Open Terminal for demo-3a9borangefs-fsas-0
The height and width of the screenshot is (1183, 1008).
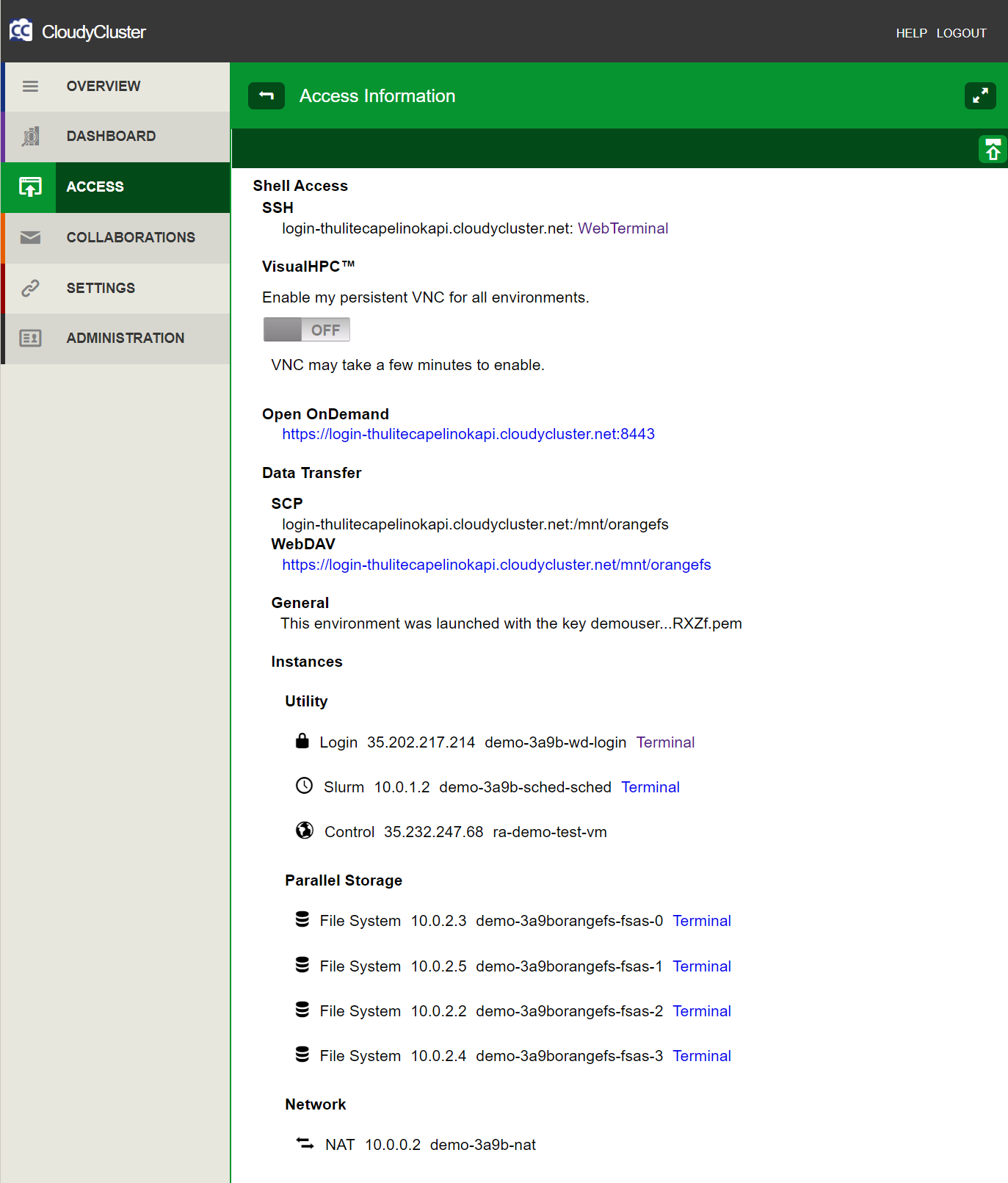tap(702, 921)
